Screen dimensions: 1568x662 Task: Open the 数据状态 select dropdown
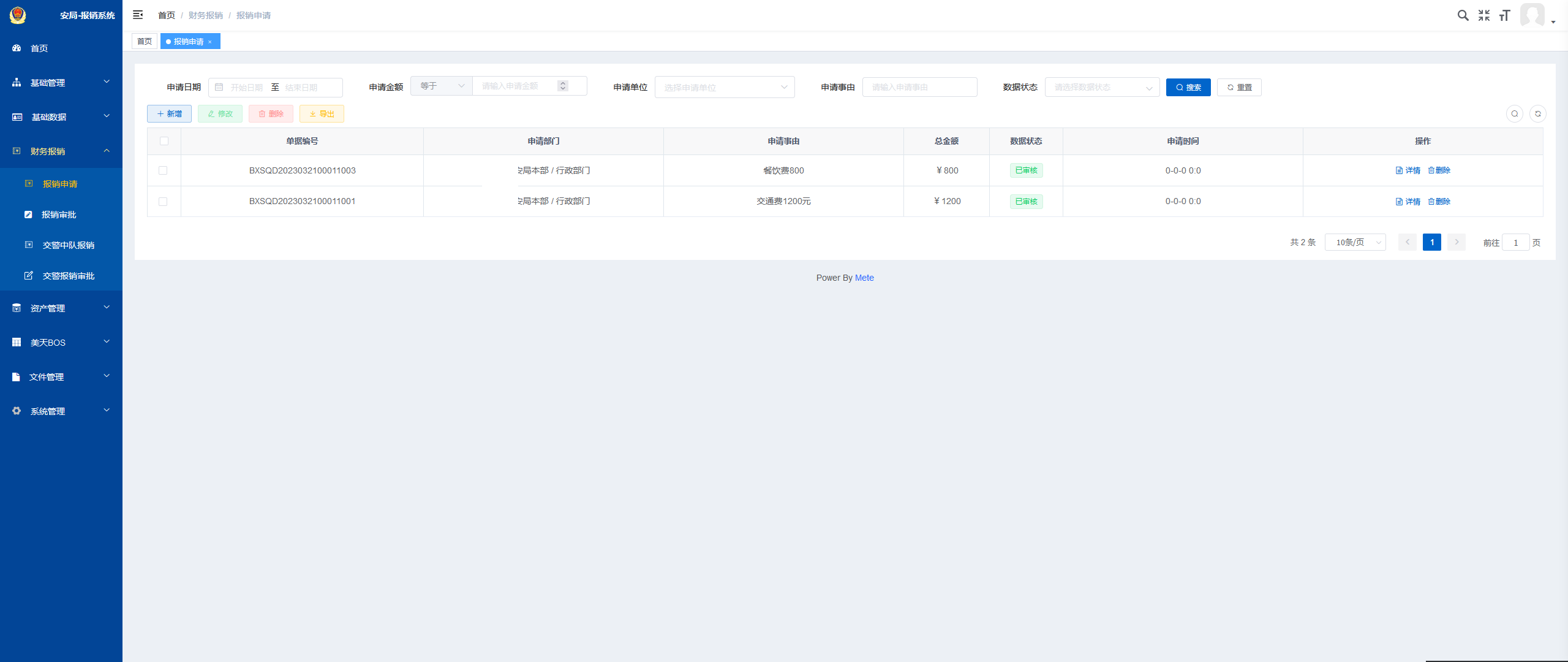coord(1102,87)
